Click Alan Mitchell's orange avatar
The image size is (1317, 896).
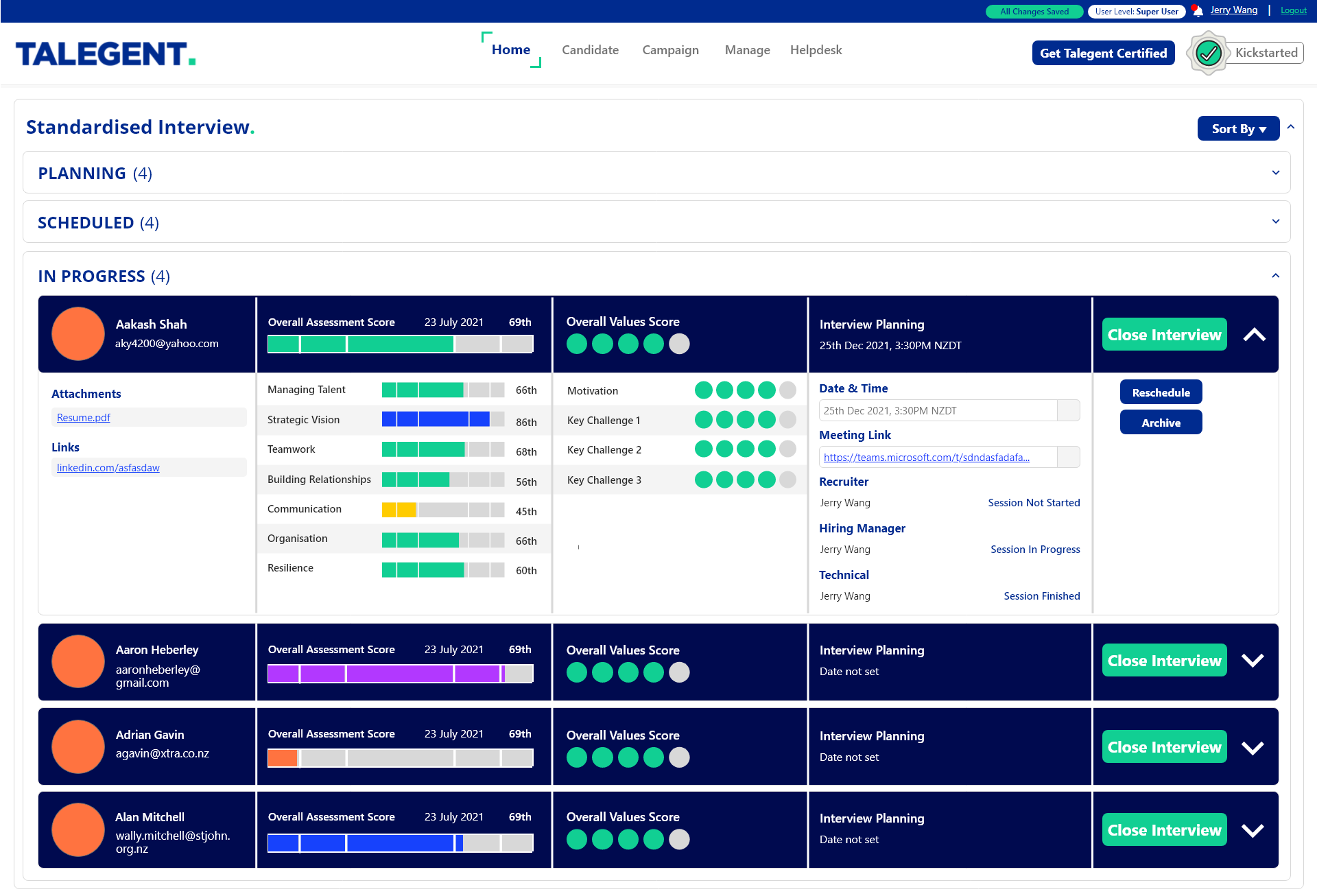pyautogui.click(x=78, y=829)
